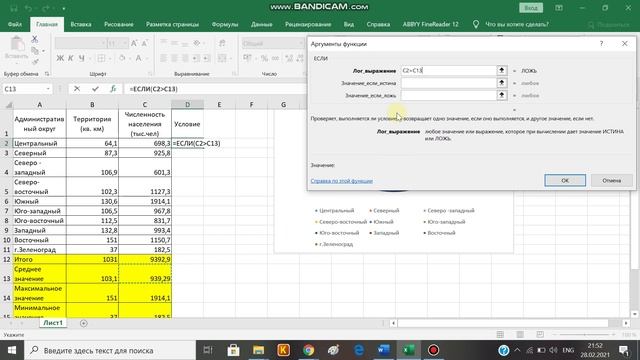Open the font size dropdown
The width and height of the screenshot is (640, 360).
(x=125, y=43)
